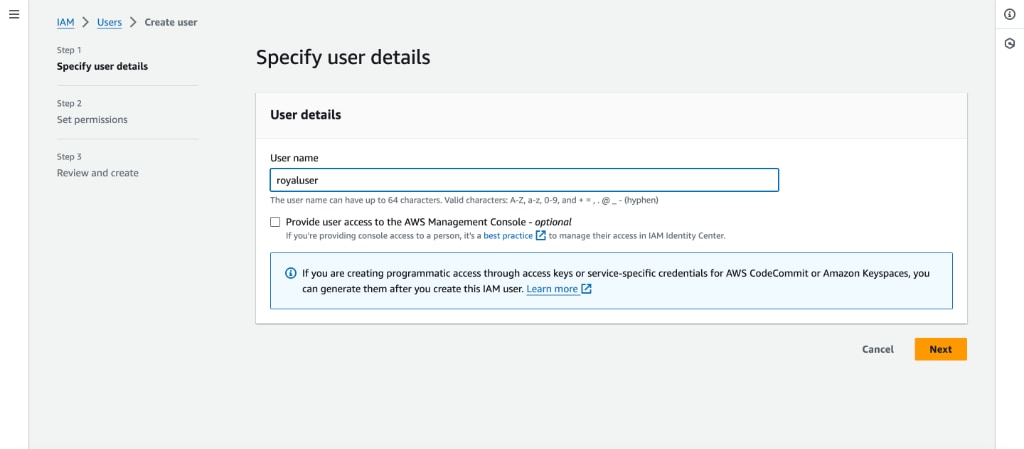Cancel user creation
The width and height of the screenshot is (1024, 449).
(878, 349)
